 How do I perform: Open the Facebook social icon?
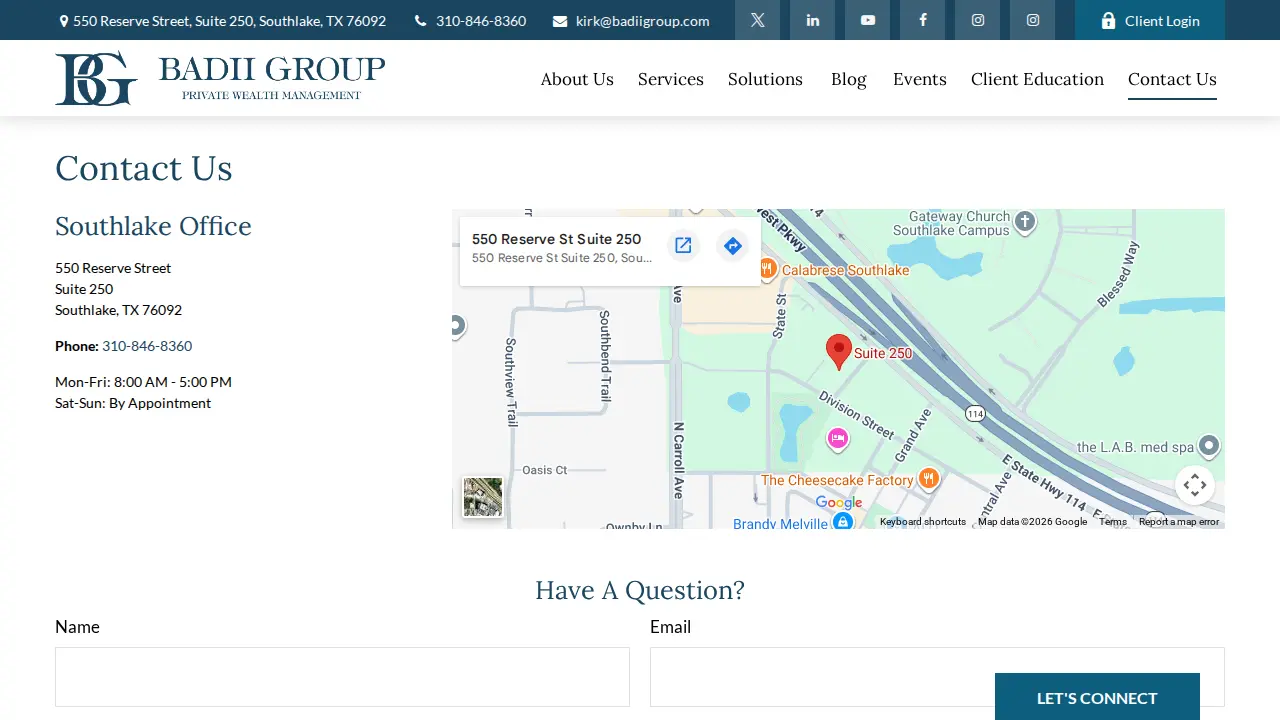[922, 20]
